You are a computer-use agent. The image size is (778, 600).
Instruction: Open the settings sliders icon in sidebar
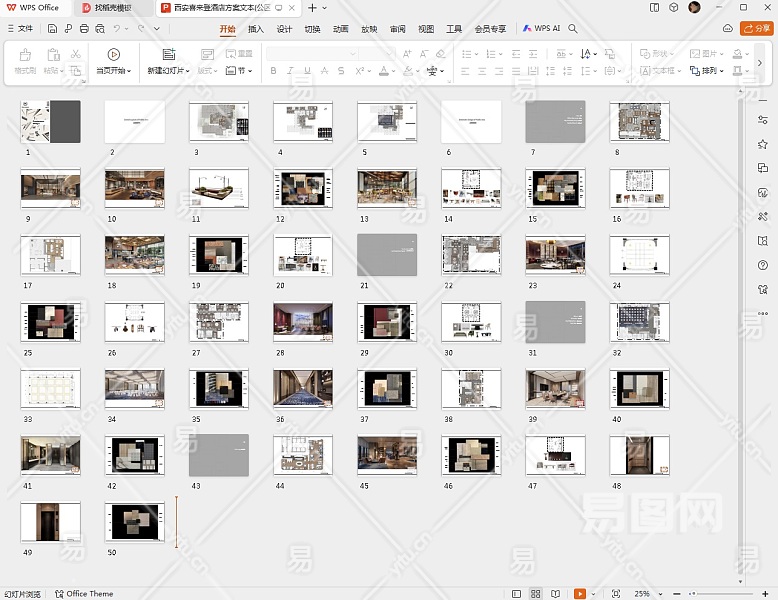(x=763, y=120)
